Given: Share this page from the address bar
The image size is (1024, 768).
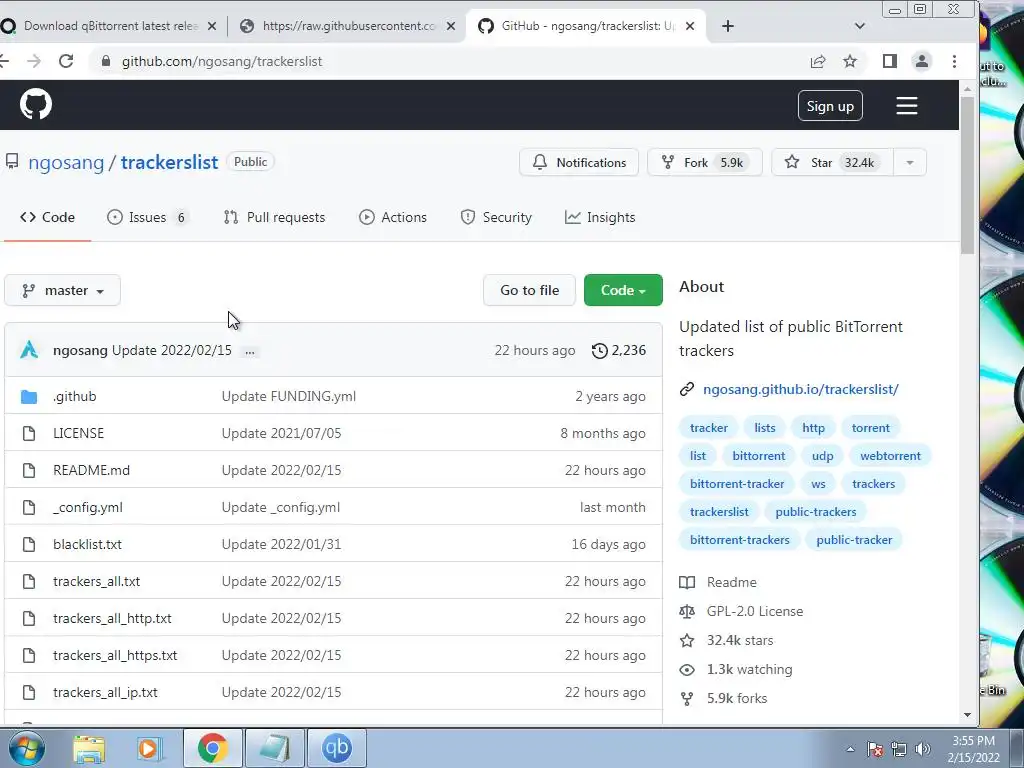Looking at the screenshot, I should point(818,61).
